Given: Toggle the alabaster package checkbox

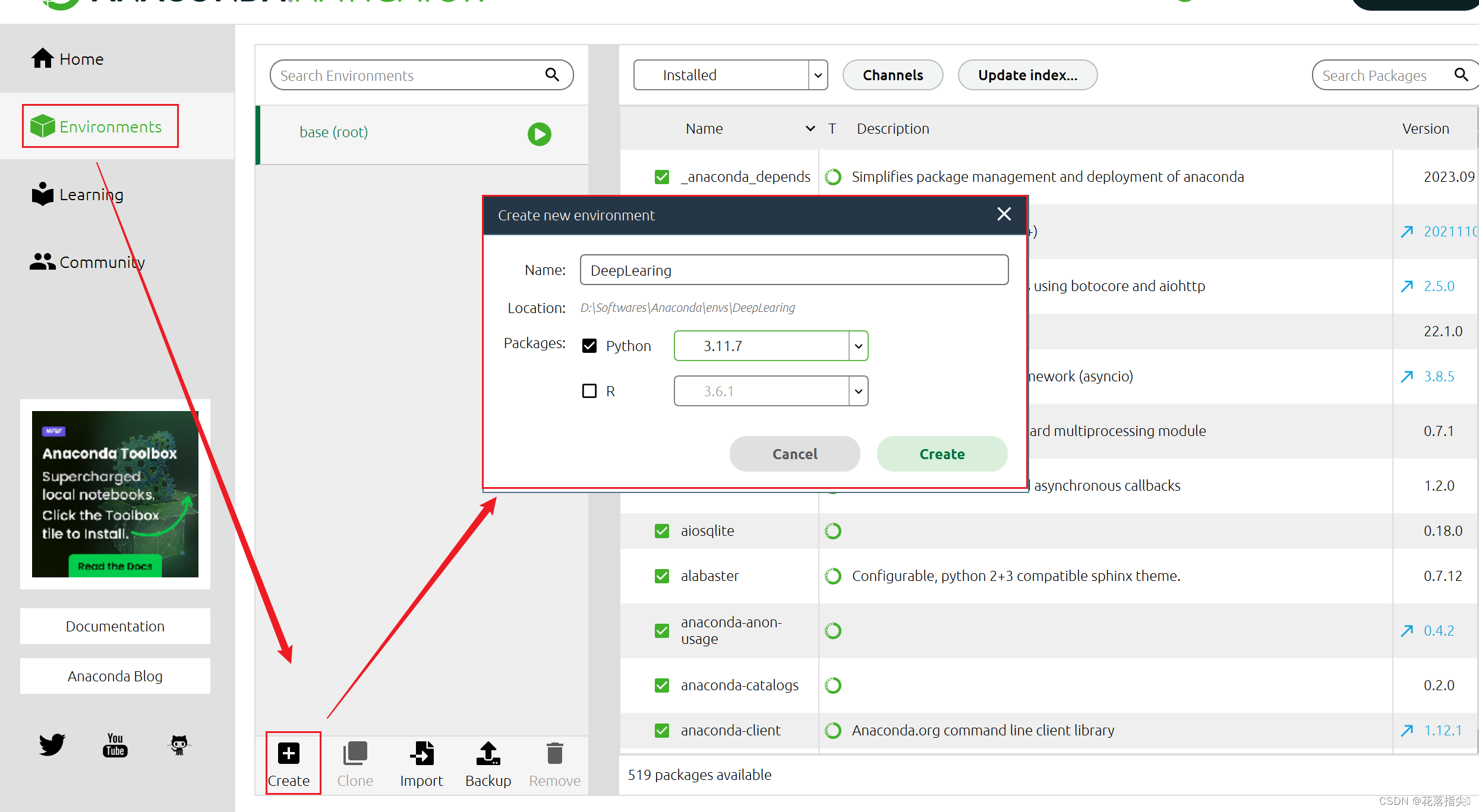Looking at the screenshot, I should coord(662,576).
